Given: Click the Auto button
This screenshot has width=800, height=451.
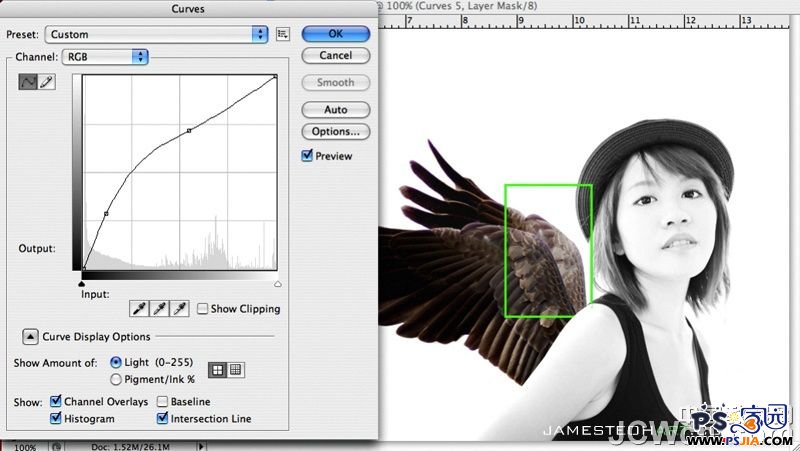Looking at the screenshot, I should click(x=336, y=110).
